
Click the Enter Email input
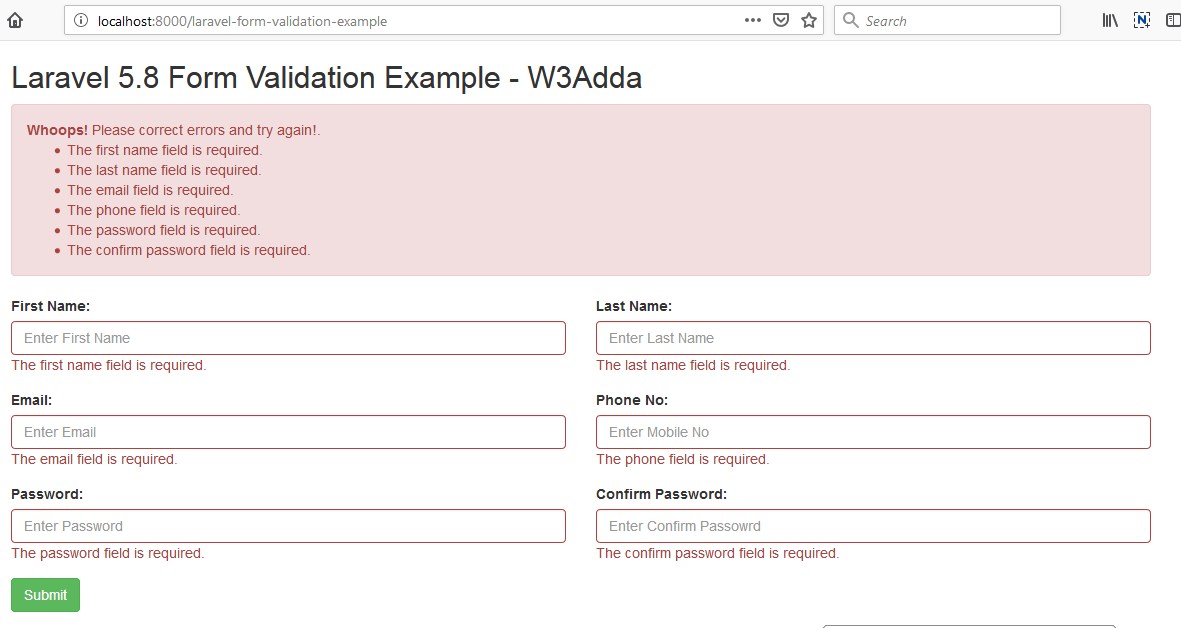coord(288,431)
